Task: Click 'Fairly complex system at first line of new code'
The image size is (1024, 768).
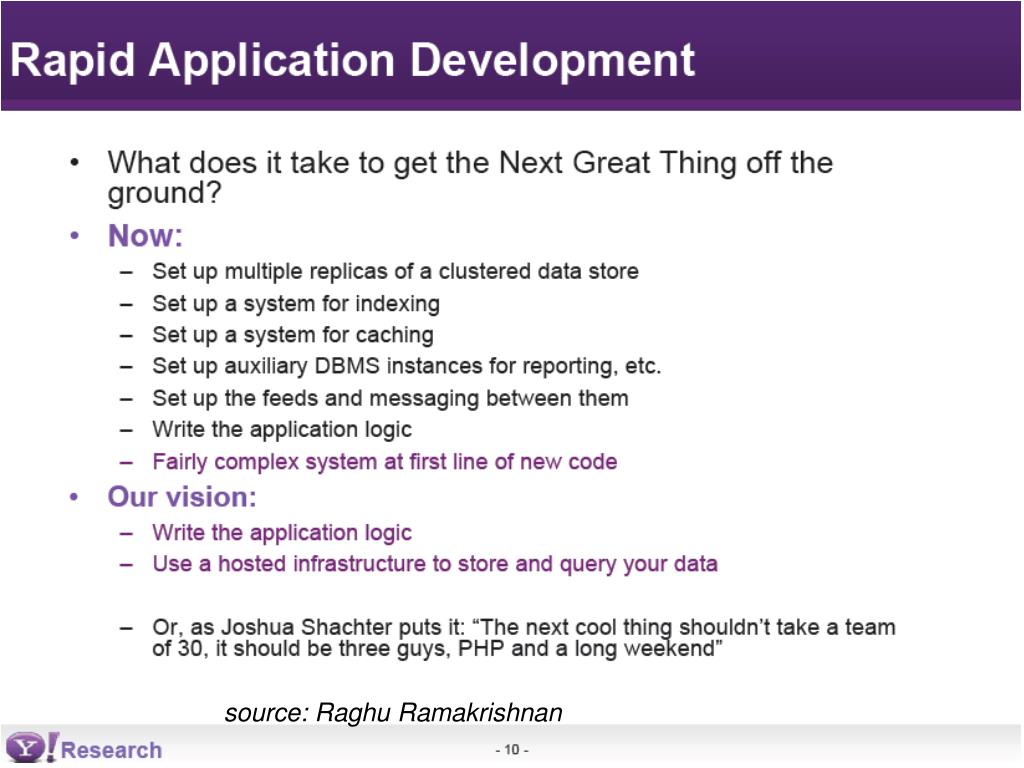Action: point(385,462)
